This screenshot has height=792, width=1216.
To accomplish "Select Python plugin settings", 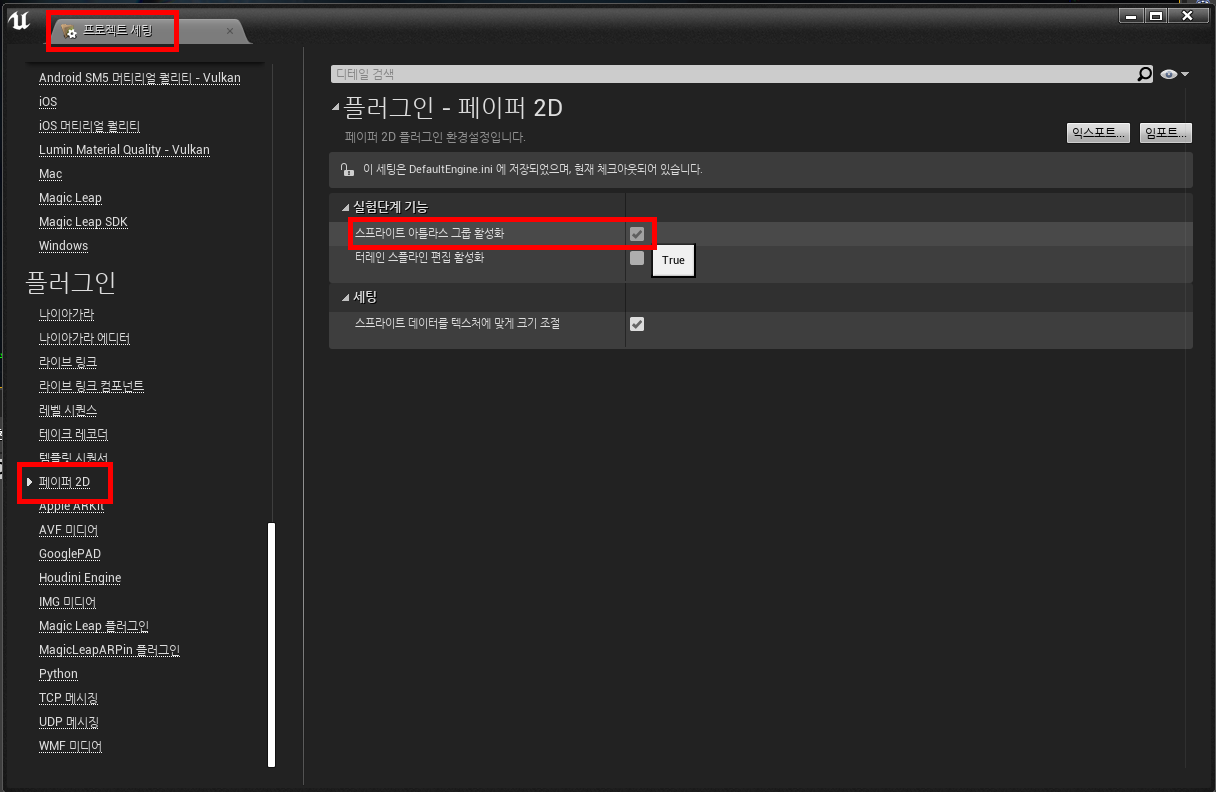I will click(58, 674).
